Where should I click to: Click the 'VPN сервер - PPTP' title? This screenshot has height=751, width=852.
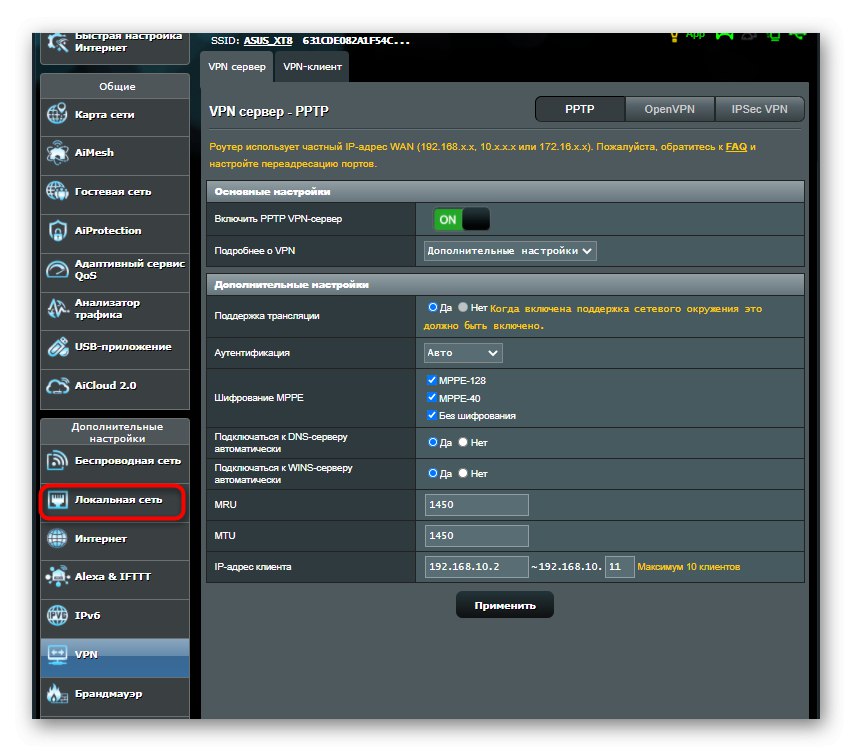click(x=269, y=111)
